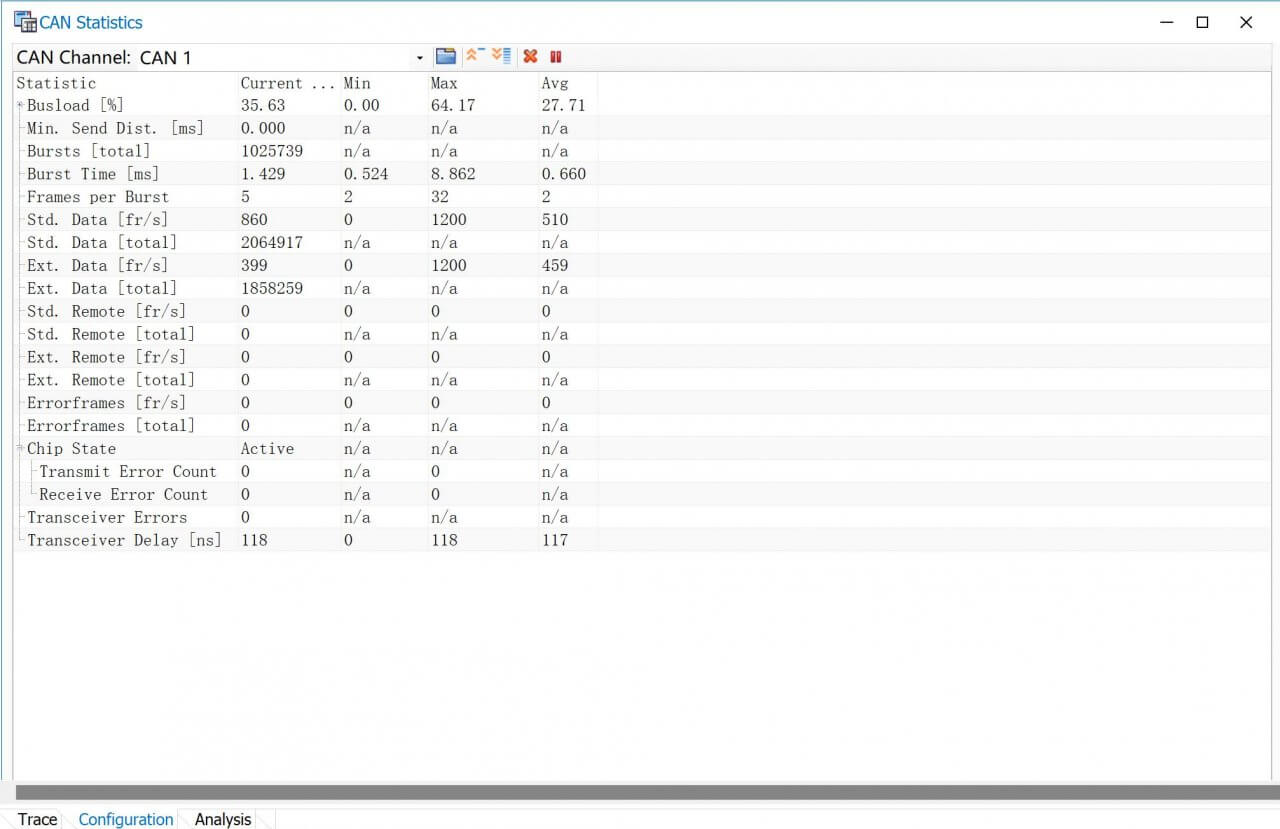Expand the Busload [%] tree node

[20, 105]
